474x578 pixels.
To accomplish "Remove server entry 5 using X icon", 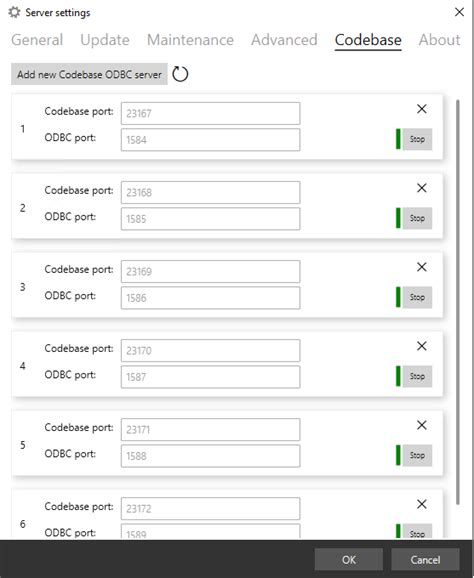I will click(422, 425).
